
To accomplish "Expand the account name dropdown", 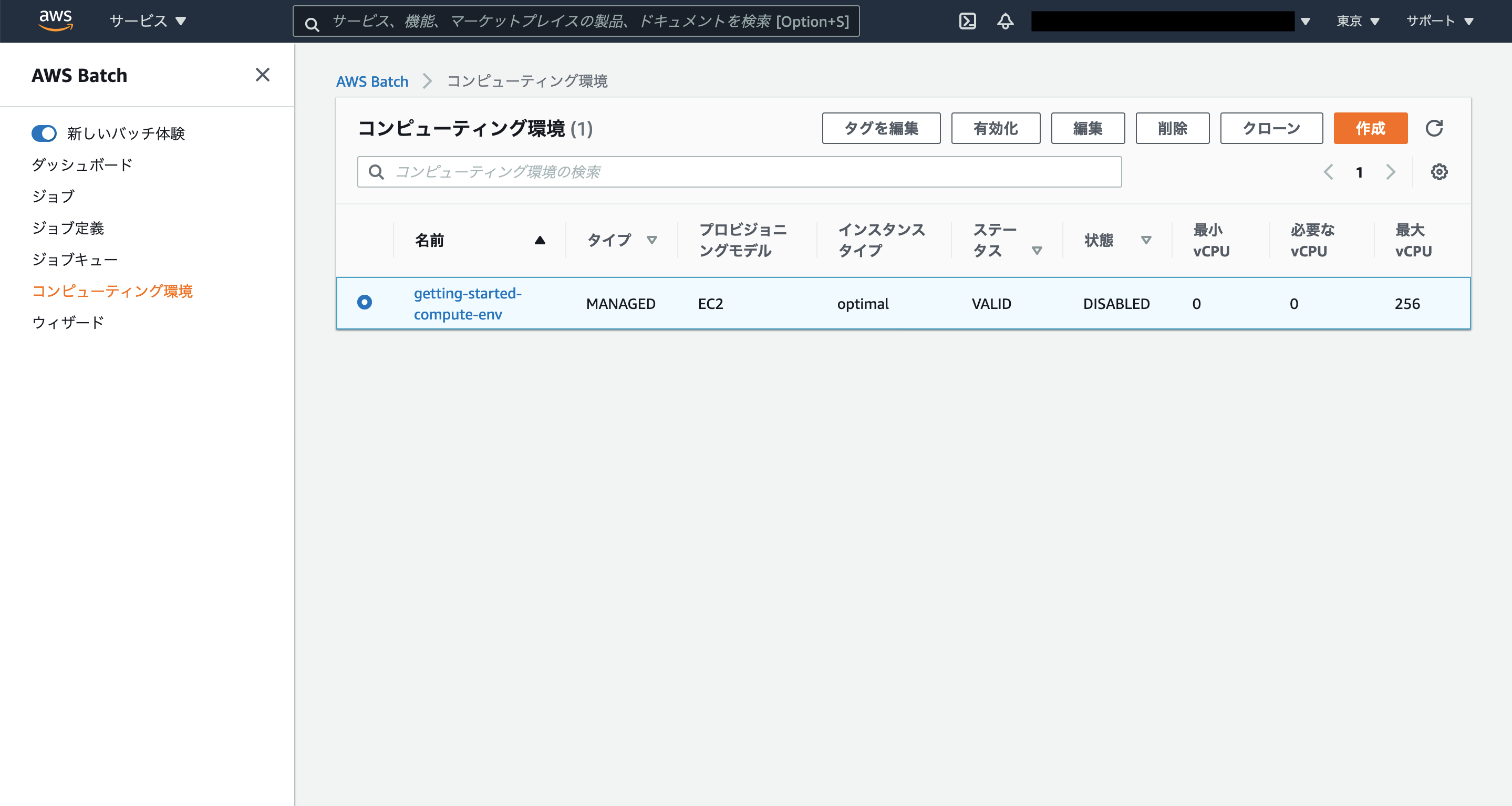I will 1306,22.
